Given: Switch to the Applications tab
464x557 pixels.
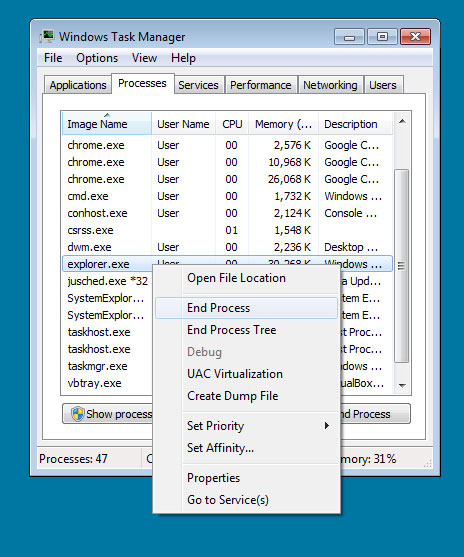Looking at the screenshot, I should tap(77, 85).
